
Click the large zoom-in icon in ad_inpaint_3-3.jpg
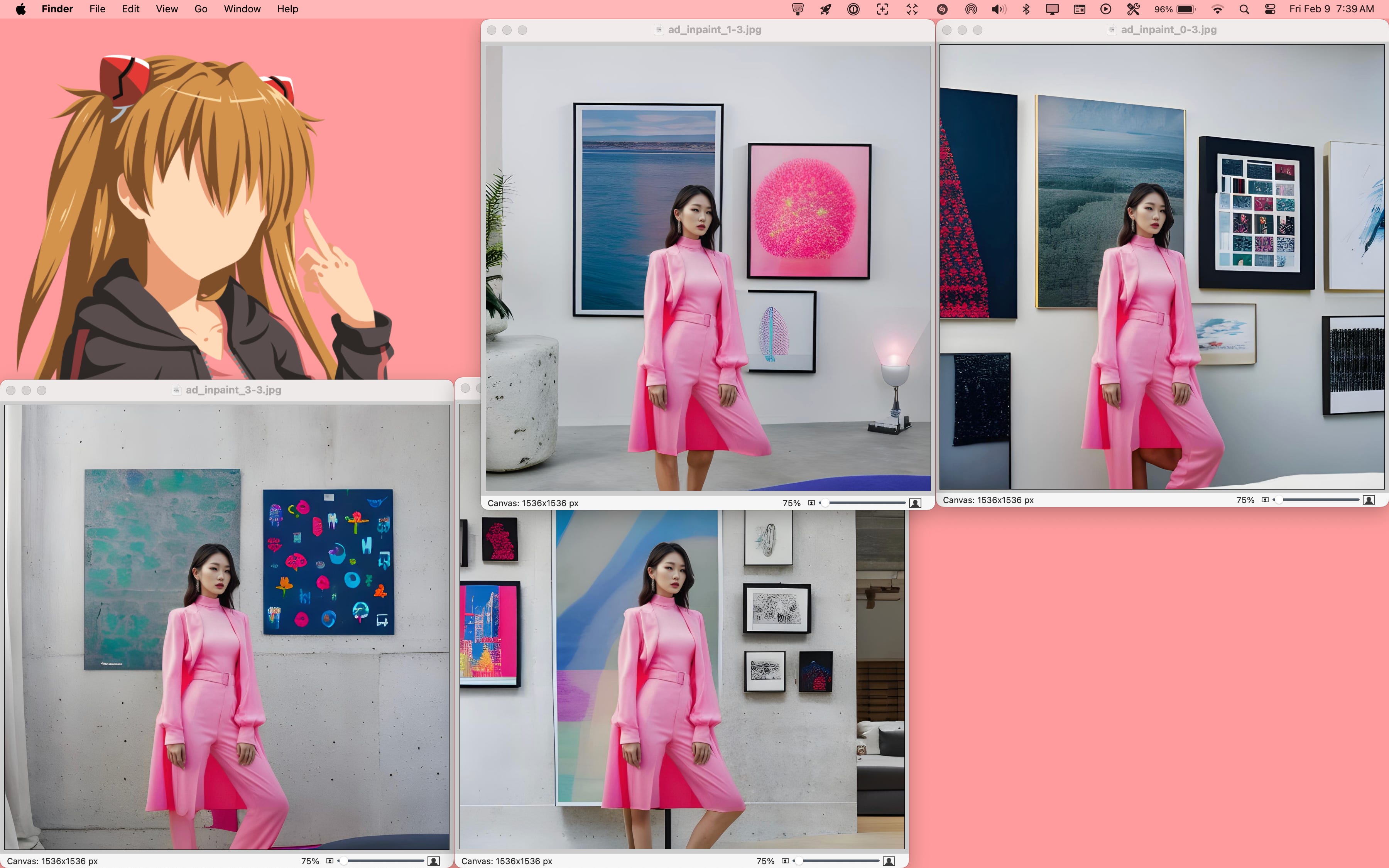pos(434,861)
